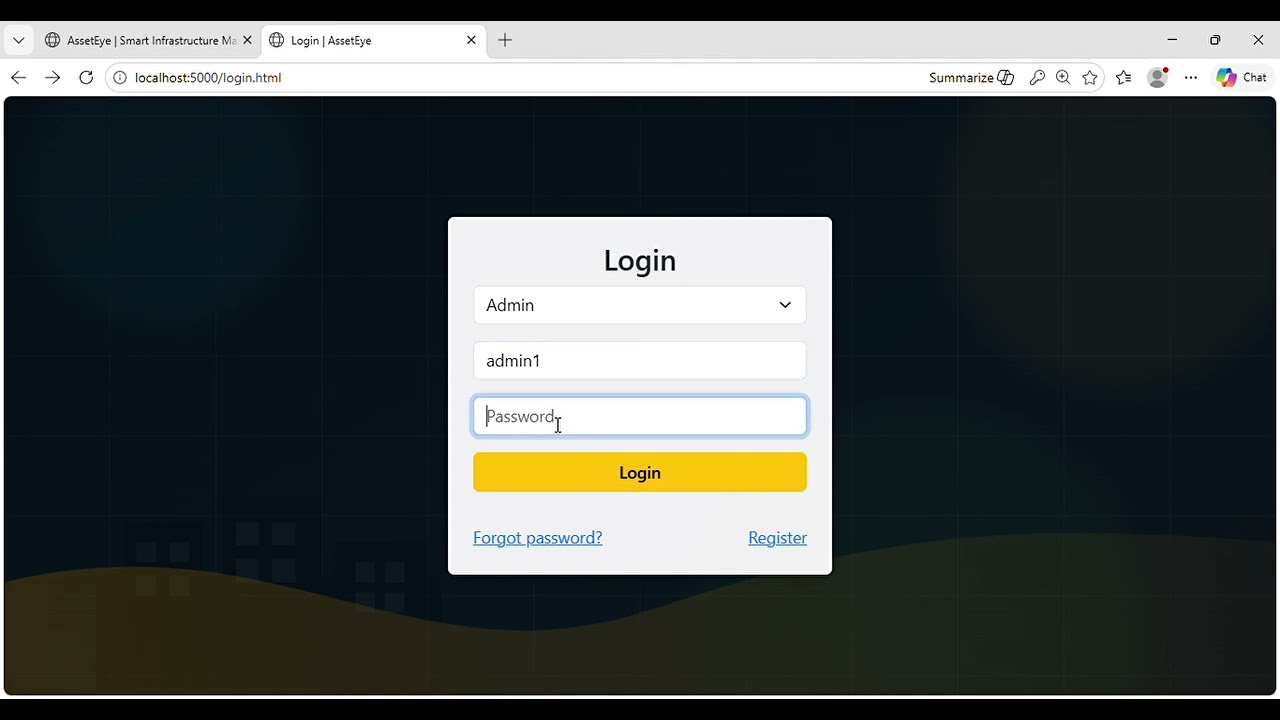Click the username field containing admin1

pos(640,361)
